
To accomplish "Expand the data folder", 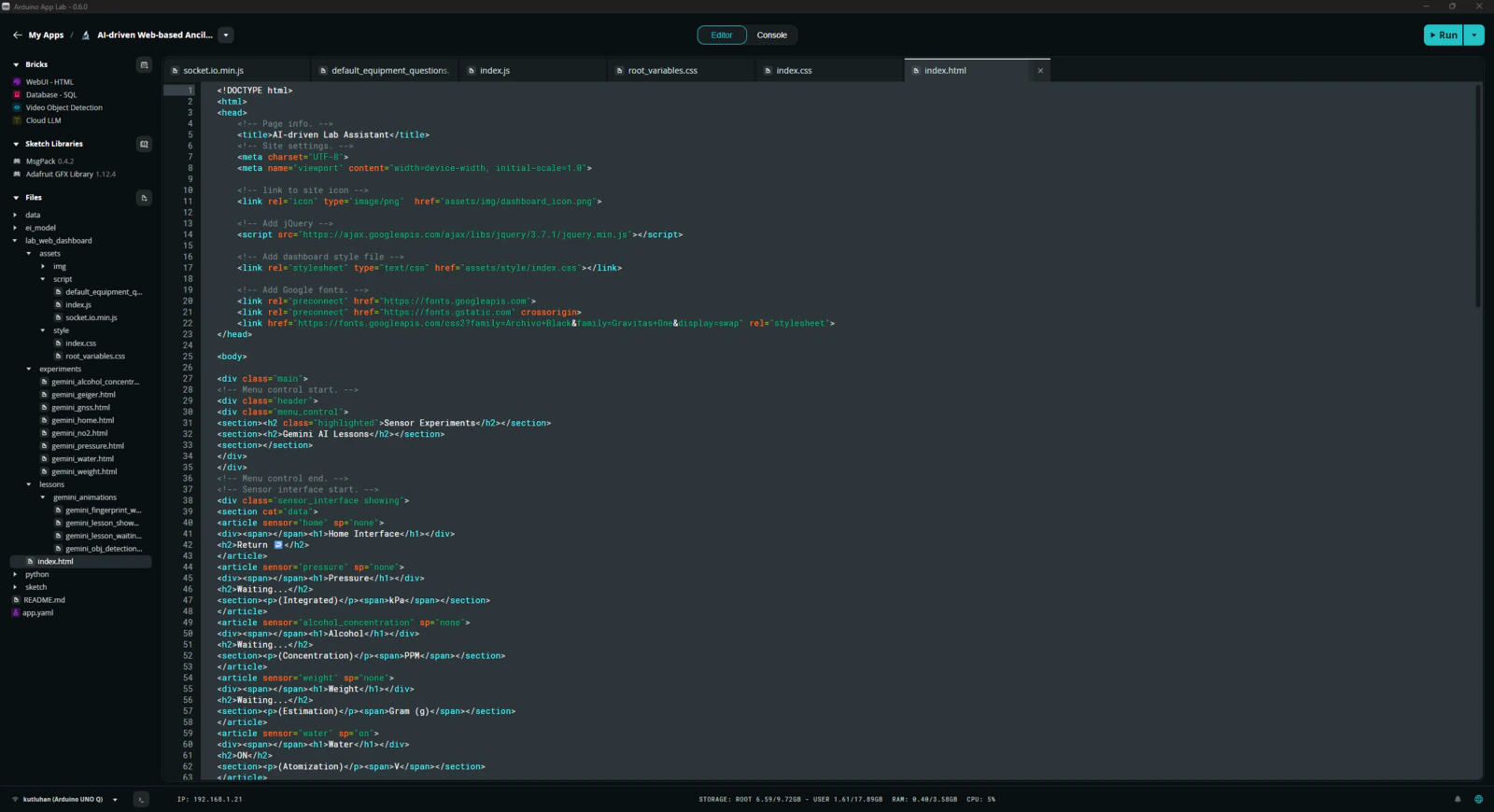I will click(15, 216).
